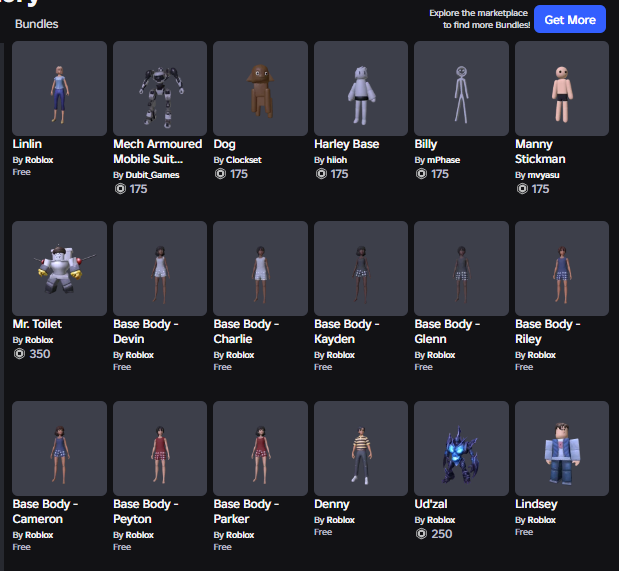Click the Robux icon beside 250 price
Viewport: 619px width, 571px height.
(421, 534)
